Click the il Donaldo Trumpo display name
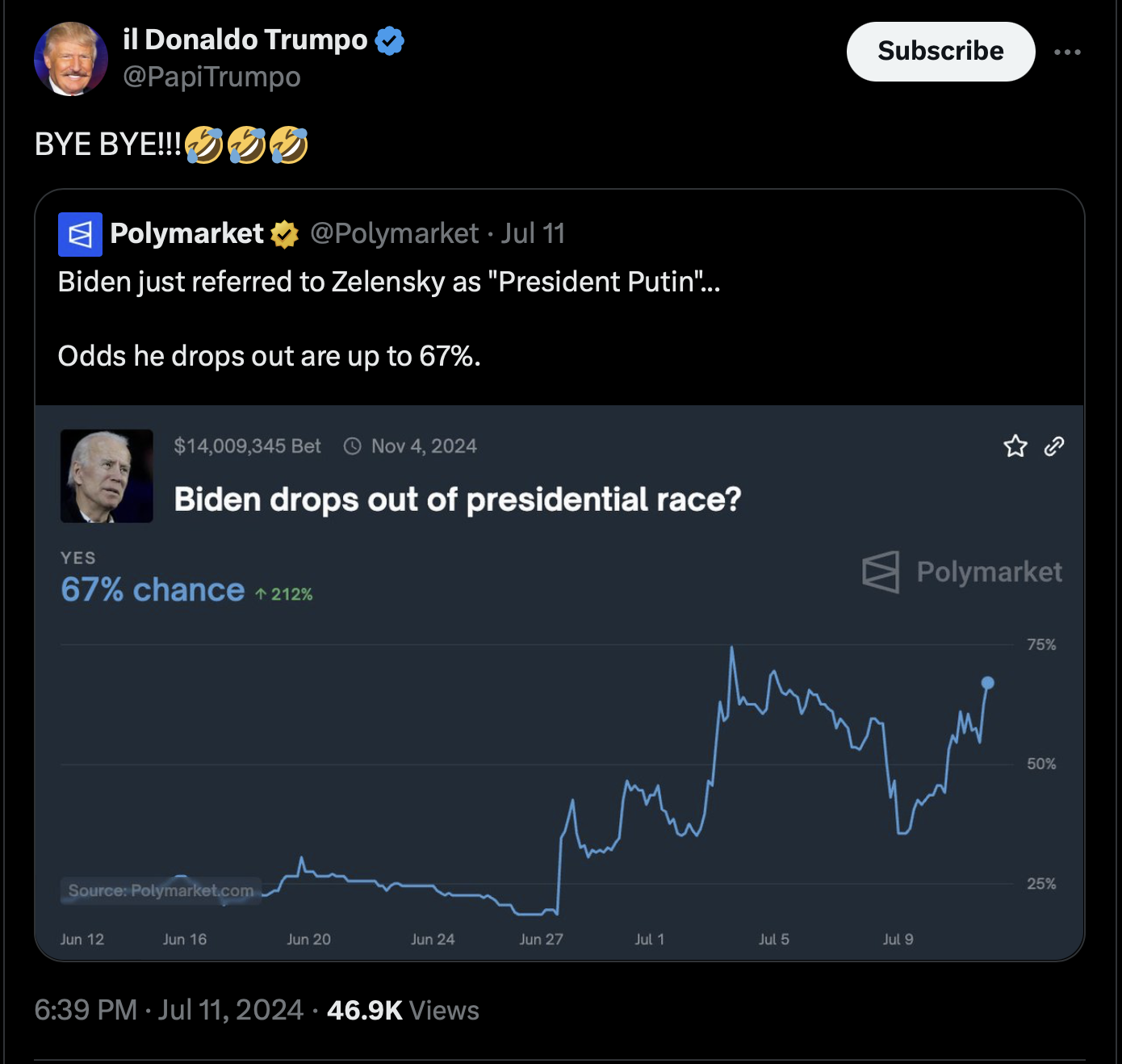Image resolution: width=1122 pixels, height=1064 pixels. 245,40
